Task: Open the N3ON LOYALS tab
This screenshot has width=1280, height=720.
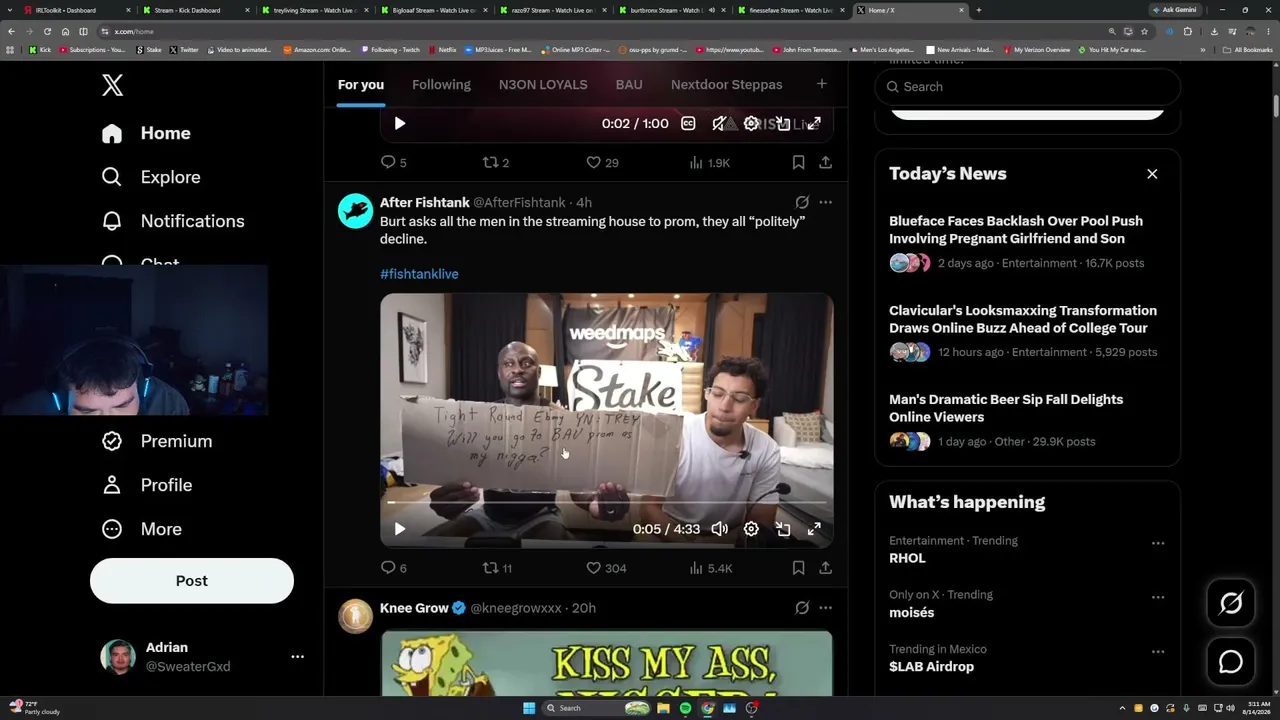Action: point(543,85)
